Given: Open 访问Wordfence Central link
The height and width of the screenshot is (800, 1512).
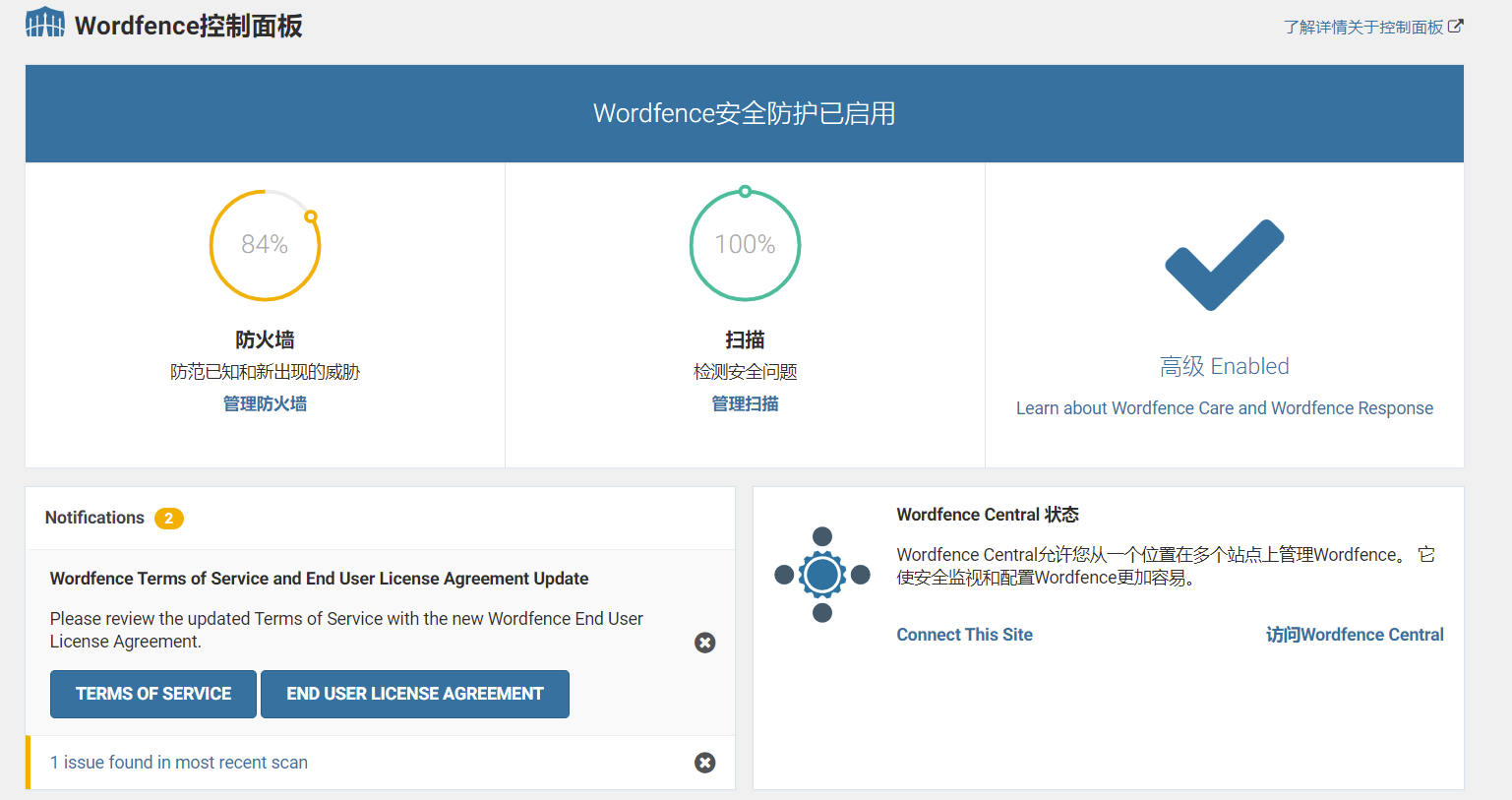Looking at the screenshot, I should [x=1355, y=635].
